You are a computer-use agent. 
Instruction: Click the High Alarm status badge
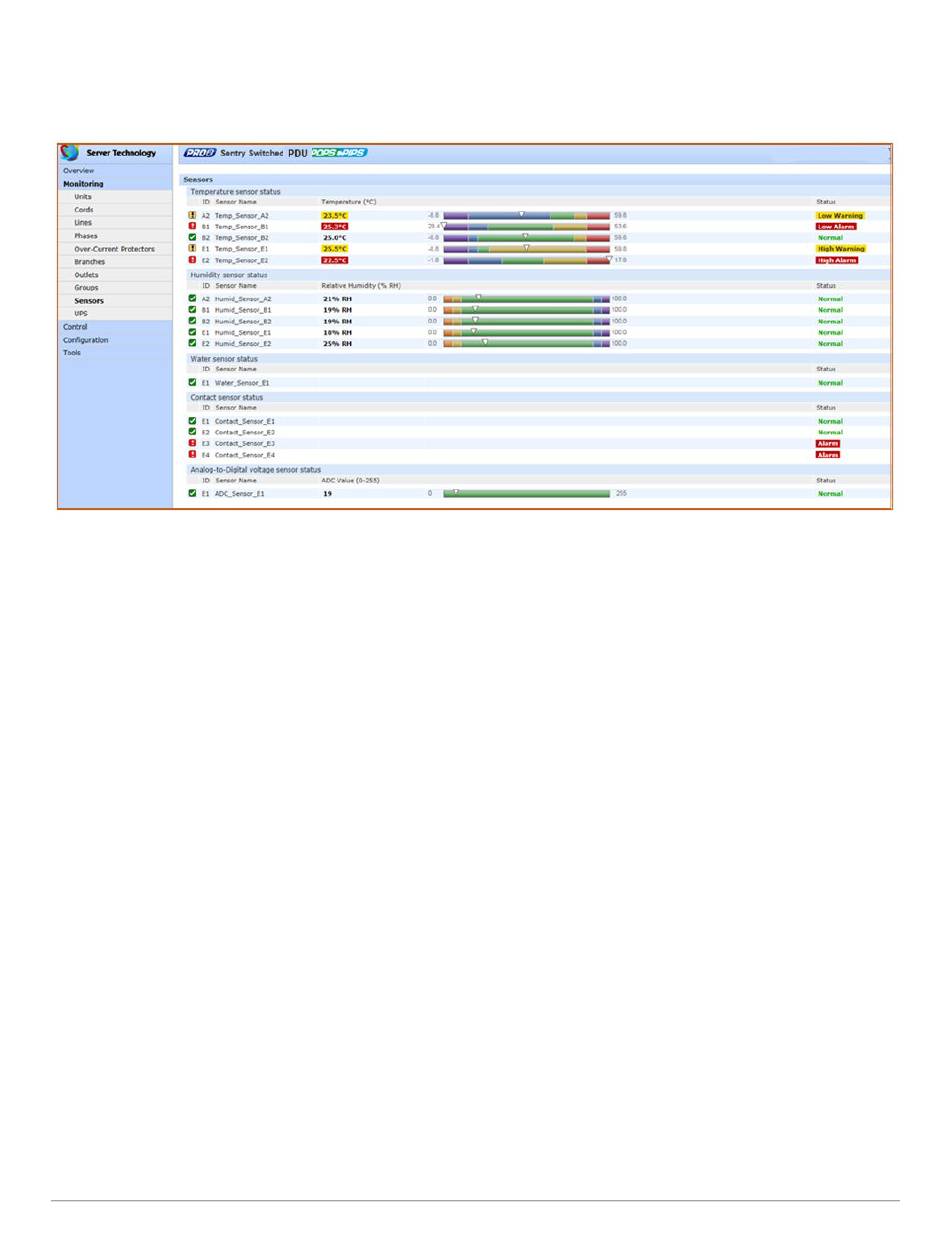click(x=837, y=260)
